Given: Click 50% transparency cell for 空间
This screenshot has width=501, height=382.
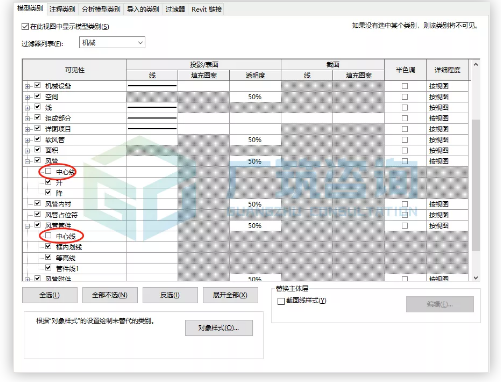Looking at the screenshot, I should point(255,97).
